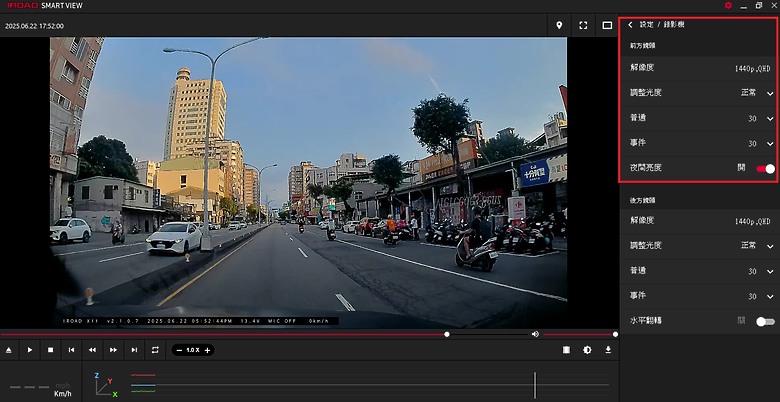The width and height of the screenshot is (780, 402).
Task: Enter fullscreen video mode
Action: 583,25
